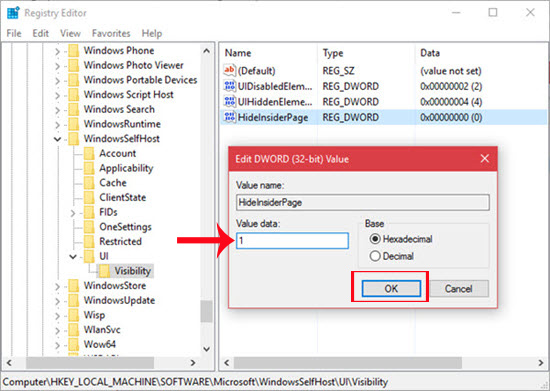Select the Windows Search folder icon

coord(73,110)
